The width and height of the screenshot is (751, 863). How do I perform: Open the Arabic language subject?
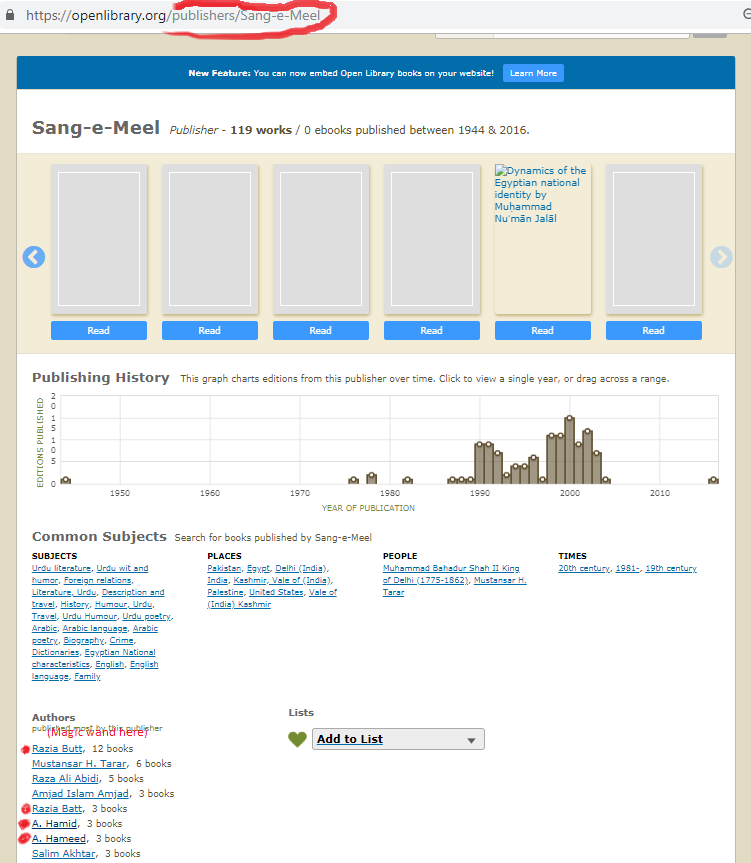coord(95,629)
